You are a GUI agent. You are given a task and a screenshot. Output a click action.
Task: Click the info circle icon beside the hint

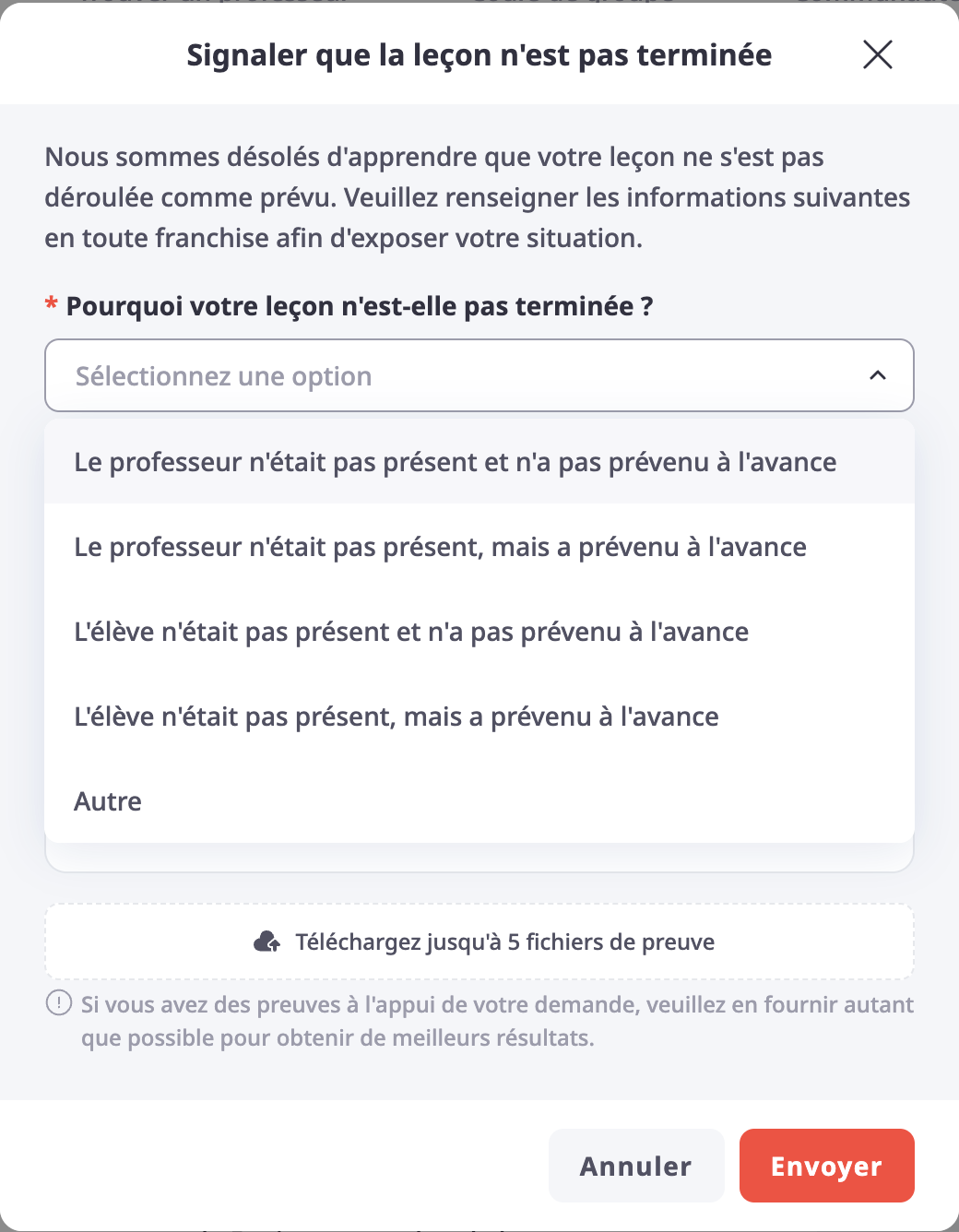[59, 1002]
